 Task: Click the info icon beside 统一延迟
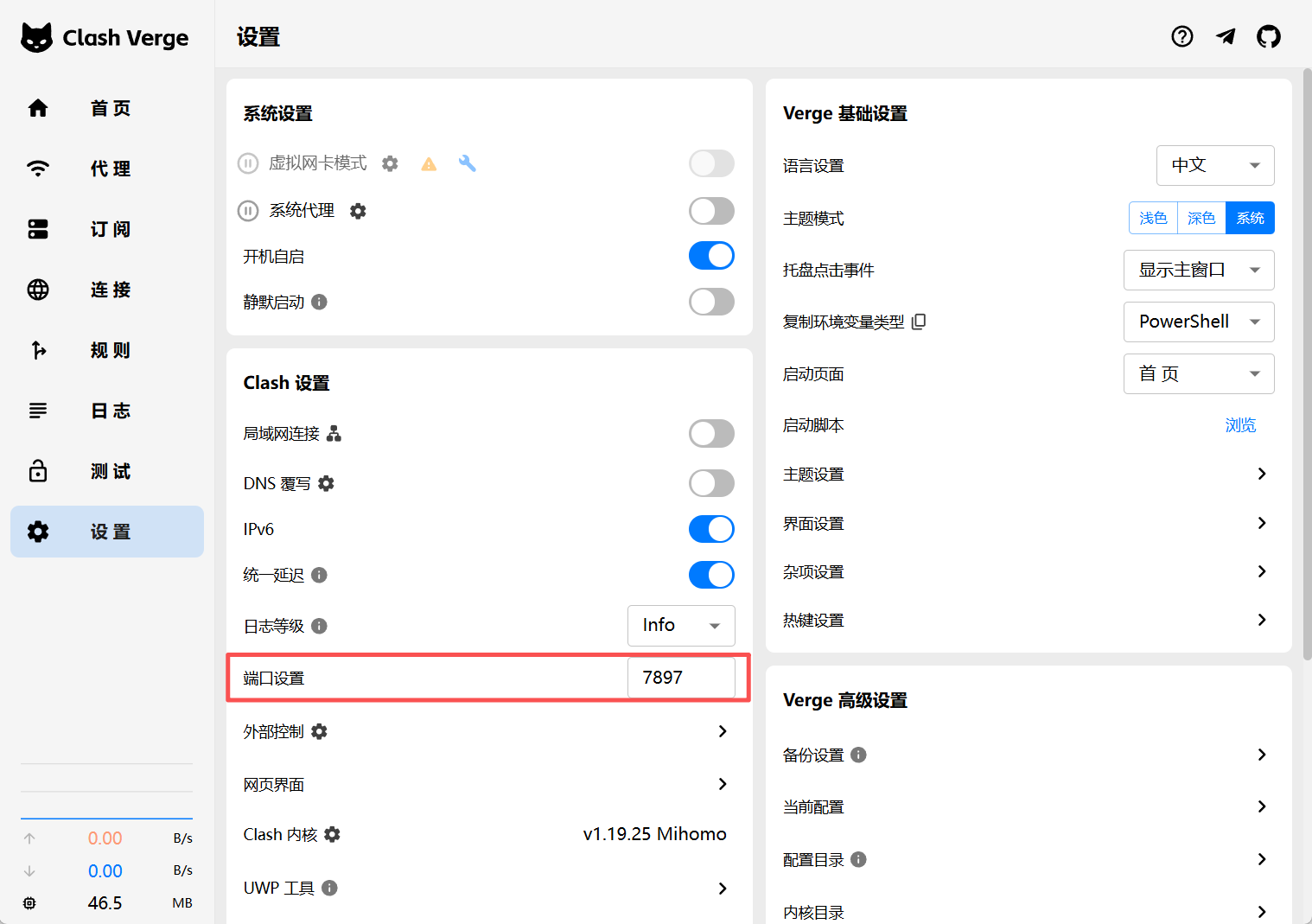pyautogui.click(x=319, y=575)
